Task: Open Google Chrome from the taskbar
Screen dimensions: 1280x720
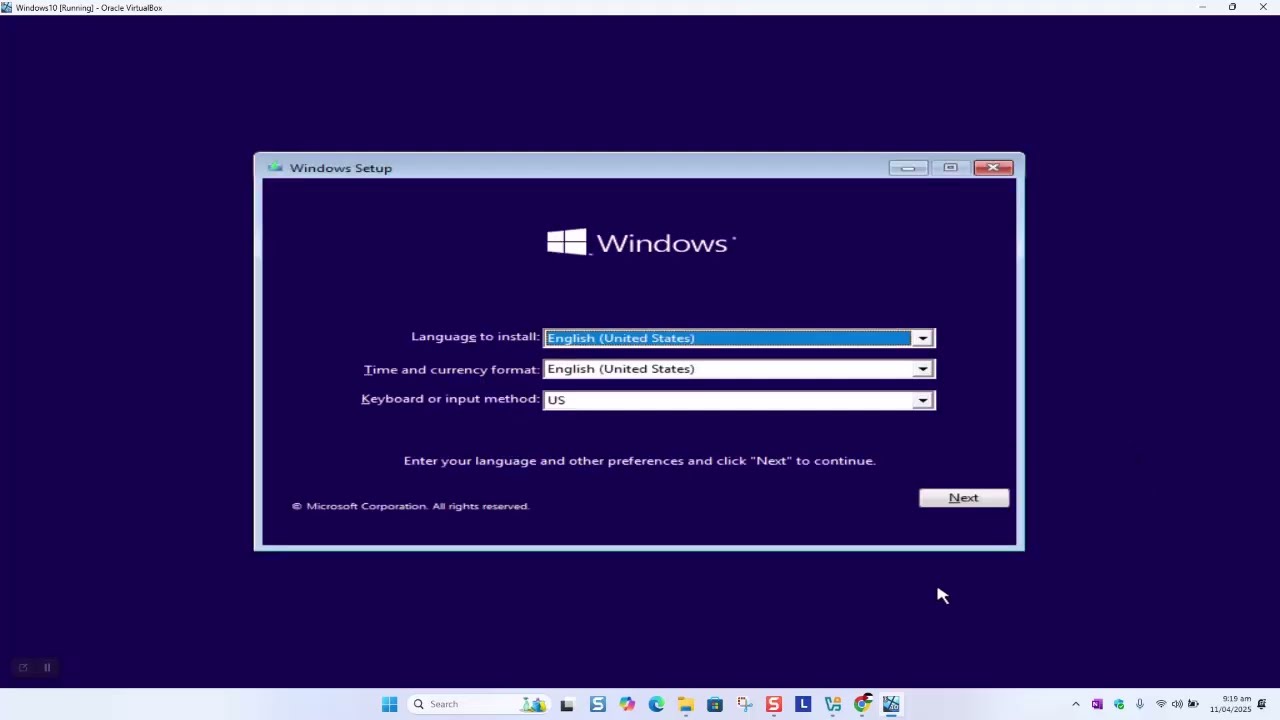Action: [x=862, y=704]
